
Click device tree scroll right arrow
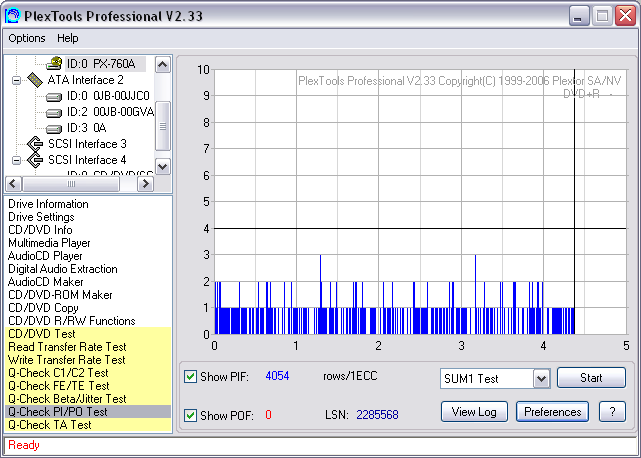pos(145,184)
